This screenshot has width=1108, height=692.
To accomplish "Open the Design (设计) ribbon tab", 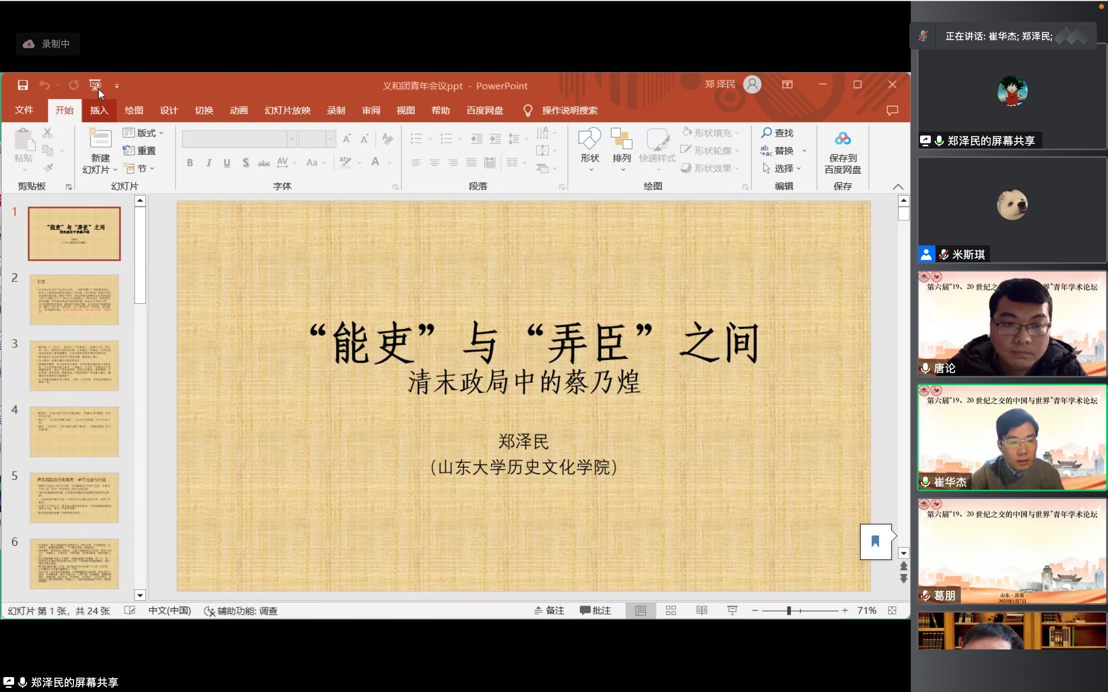I will (x=169, y=111).
